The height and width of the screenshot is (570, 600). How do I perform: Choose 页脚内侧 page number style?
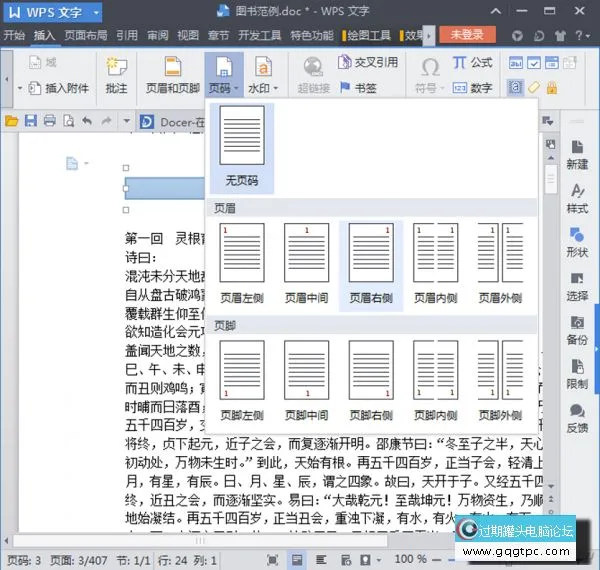pos(435,382)
